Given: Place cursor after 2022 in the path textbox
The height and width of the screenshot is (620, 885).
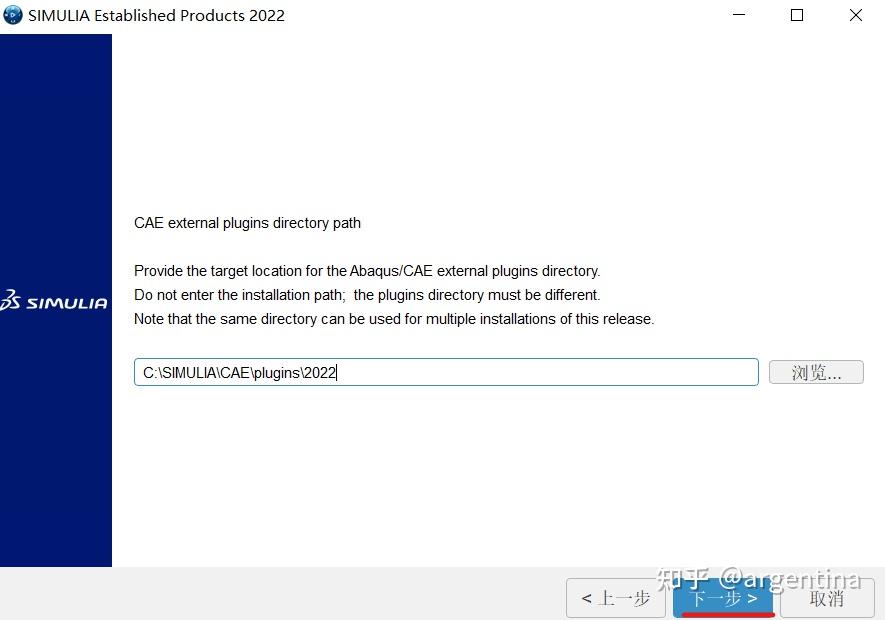Looking at the screenshot, I should tap(337, 371).
